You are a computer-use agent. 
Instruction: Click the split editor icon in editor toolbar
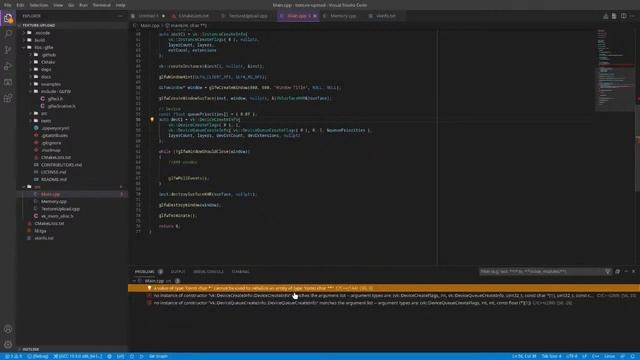click(x=623, y=16)
